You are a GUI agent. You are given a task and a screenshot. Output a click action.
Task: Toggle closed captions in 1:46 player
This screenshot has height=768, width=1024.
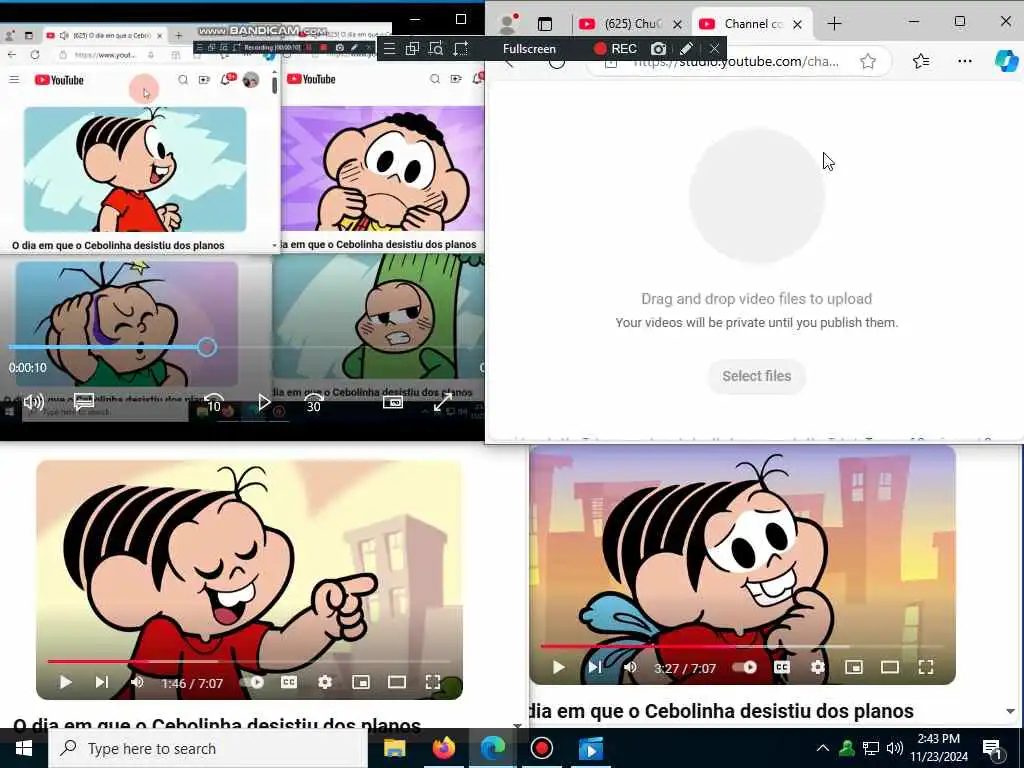pyautogui.click(x=289, y=682)
